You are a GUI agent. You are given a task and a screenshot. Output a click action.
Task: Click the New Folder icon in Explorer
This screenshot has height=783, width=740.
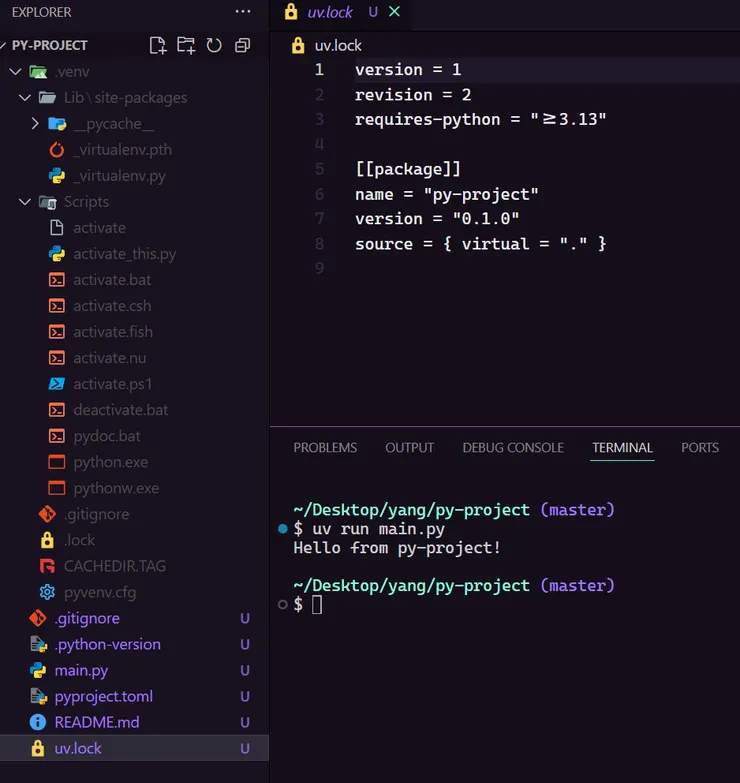pyautogui.click(x=186, y=45)
